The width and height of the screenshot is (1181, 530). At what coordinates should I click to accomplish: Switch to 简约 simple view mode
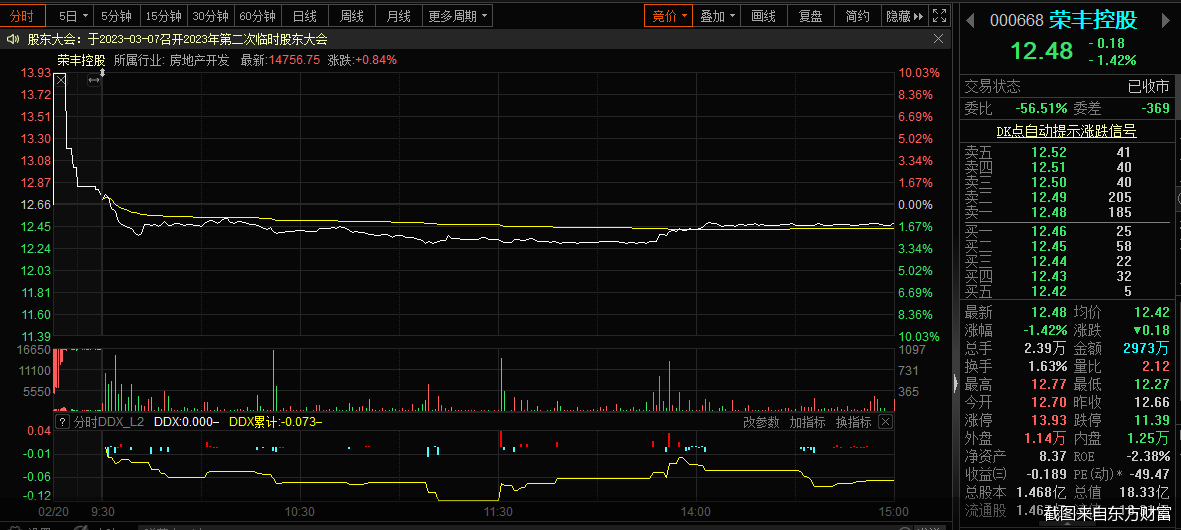click(x=857, y=16)
